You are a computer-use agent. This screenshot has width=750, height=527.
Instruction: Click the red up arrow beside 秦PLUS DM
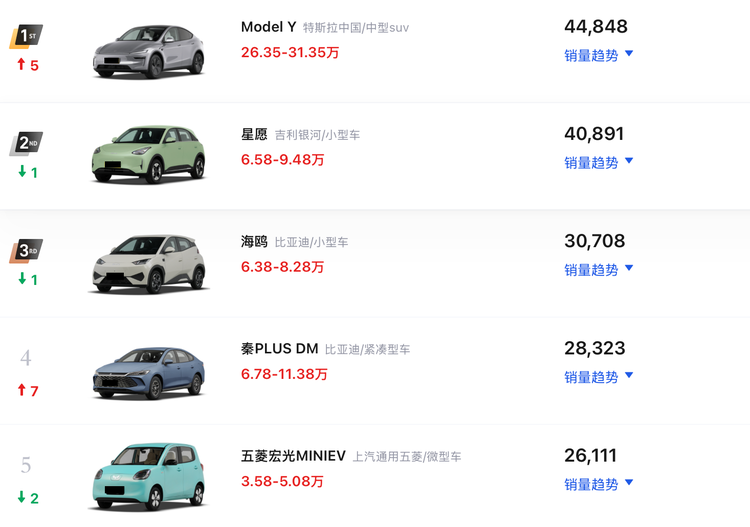[x=21, y=390]
